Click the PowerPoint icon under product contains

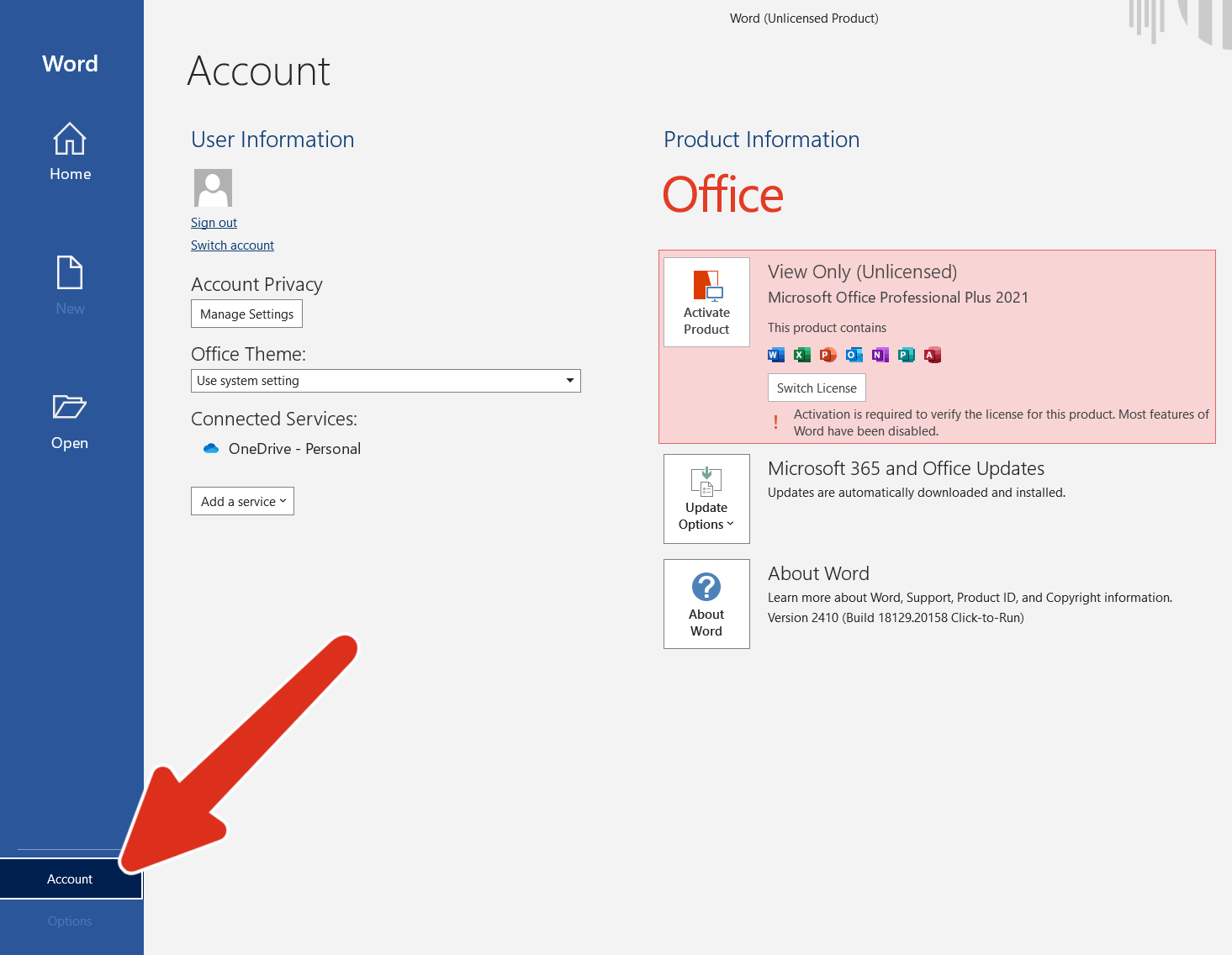(x=828, y=355)
